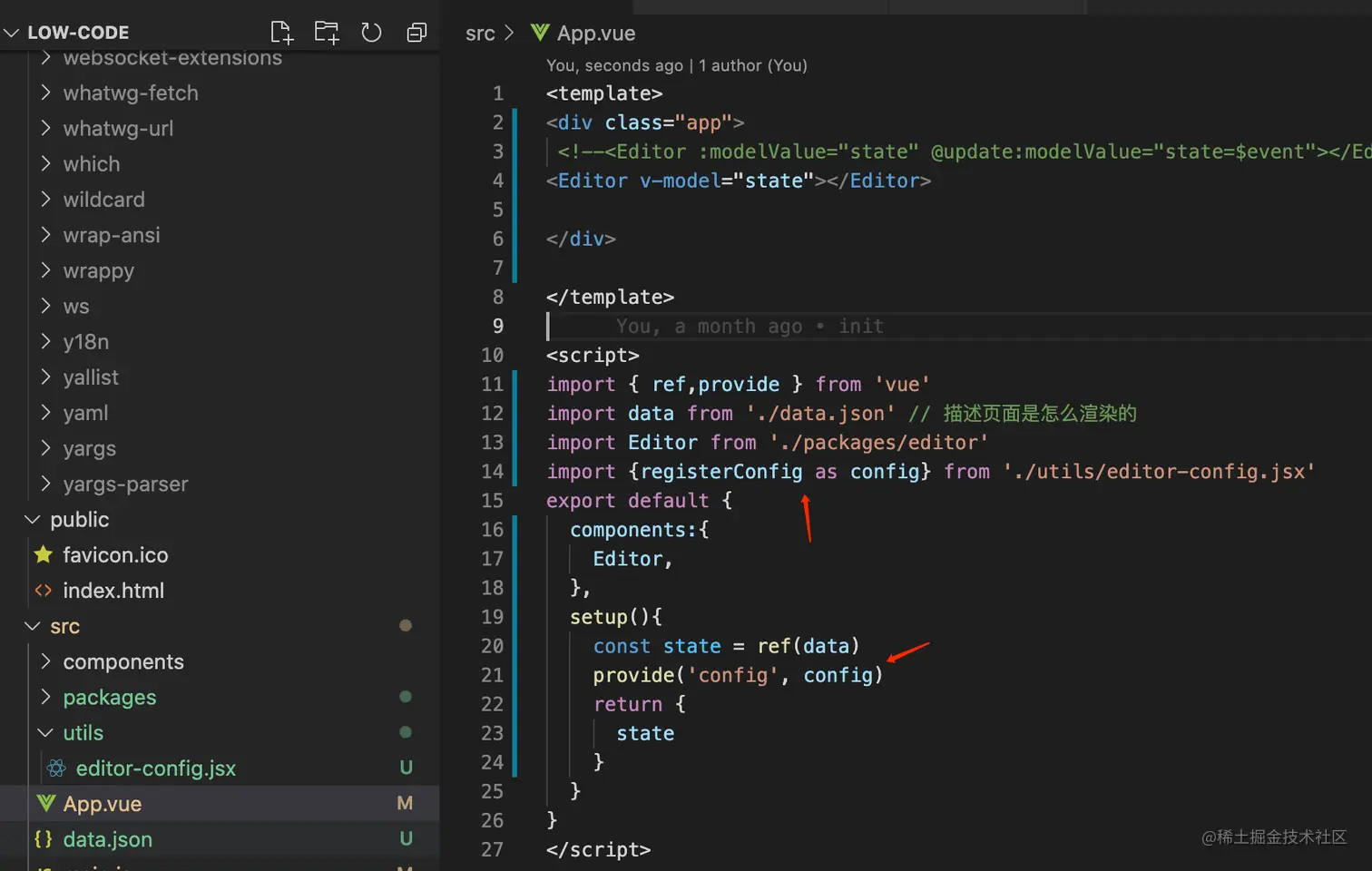Refresh the explorer file tree
The image size is (1372, 871).
371,33
